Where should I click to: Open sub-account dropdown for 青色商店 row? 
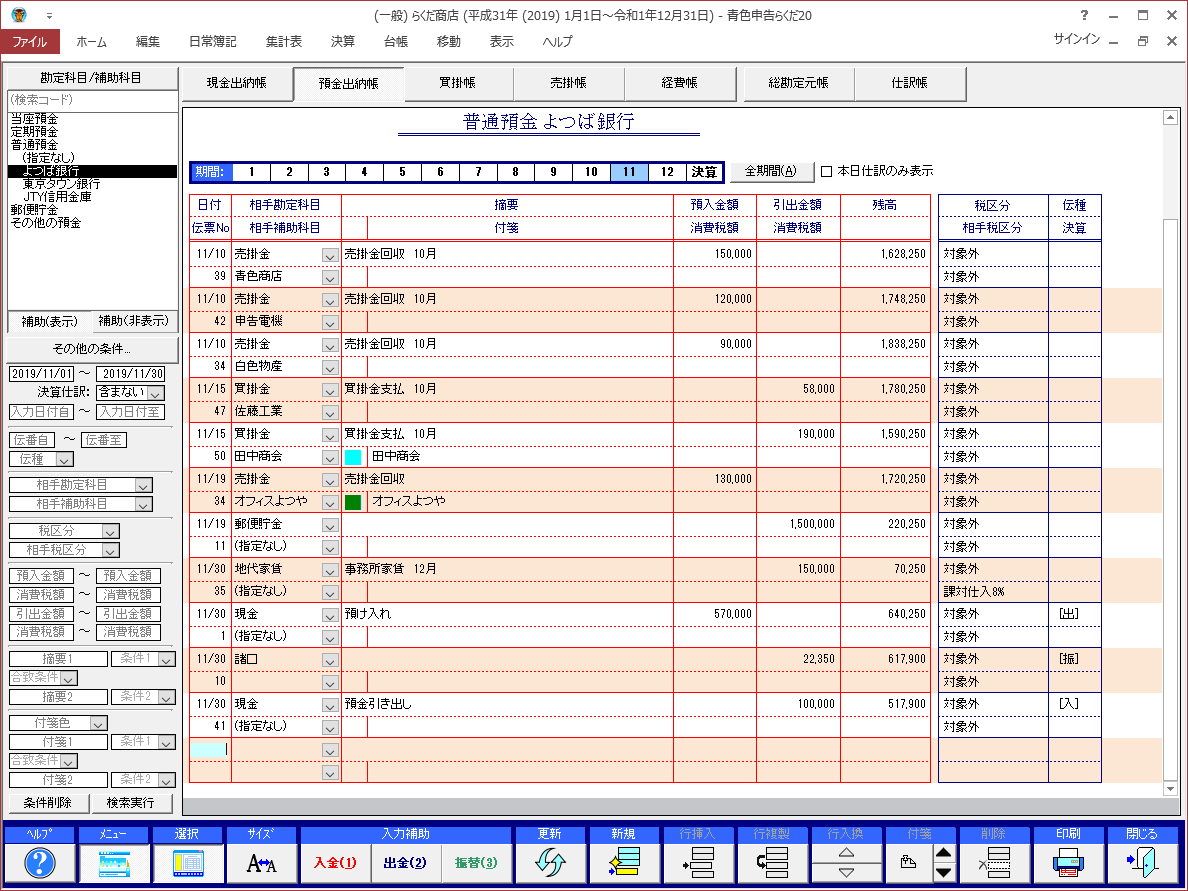(330, 278)
